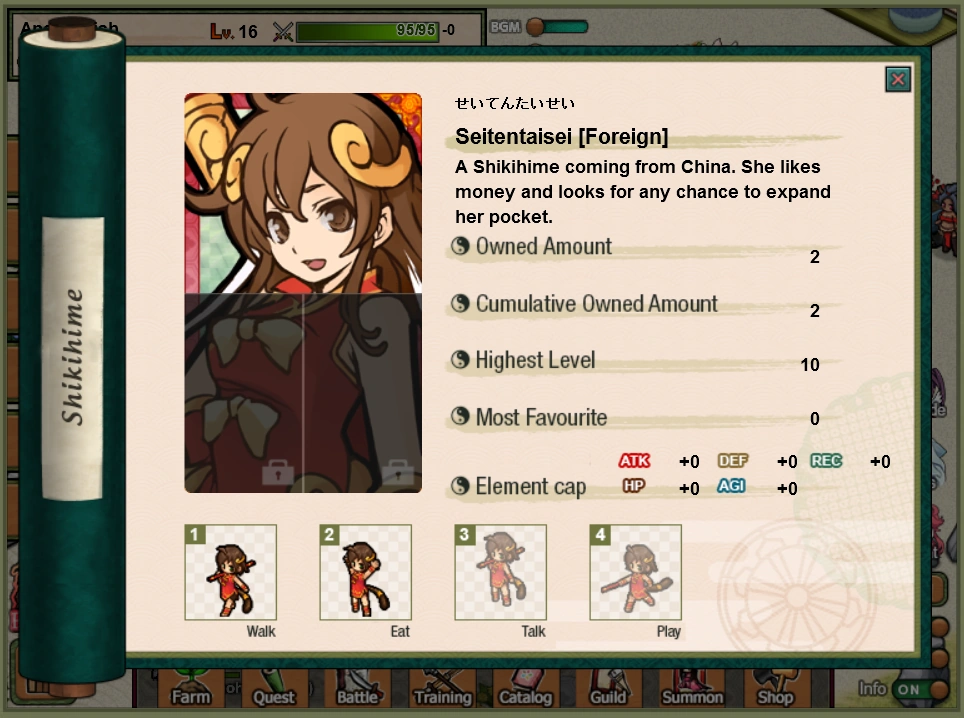The height and width of the screenshot is (718, 964).
Task: Close the Shikihime detail scroll window
Action: coord(898,79)
